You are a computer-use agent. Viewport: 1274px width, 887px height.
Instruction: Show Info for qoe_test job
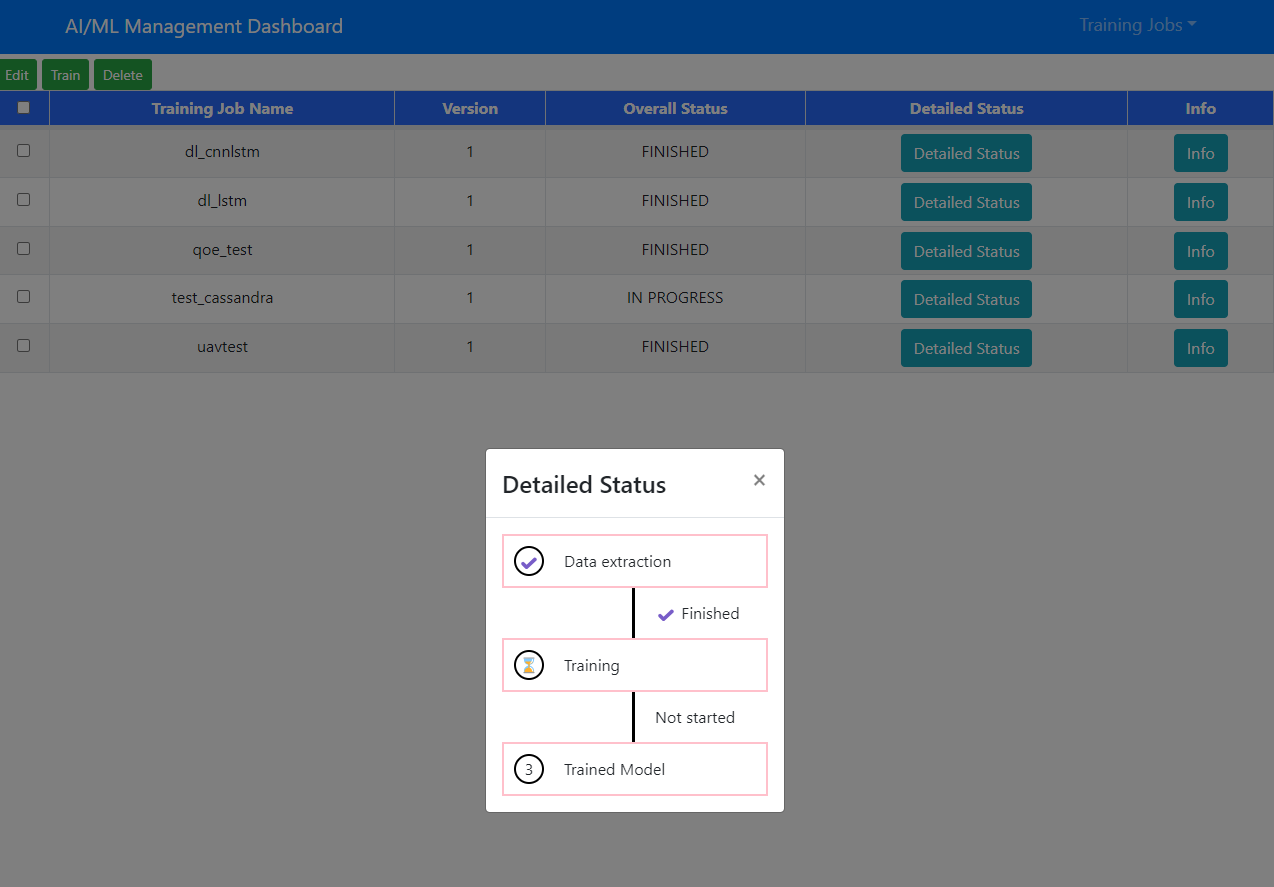point(1200,251)
